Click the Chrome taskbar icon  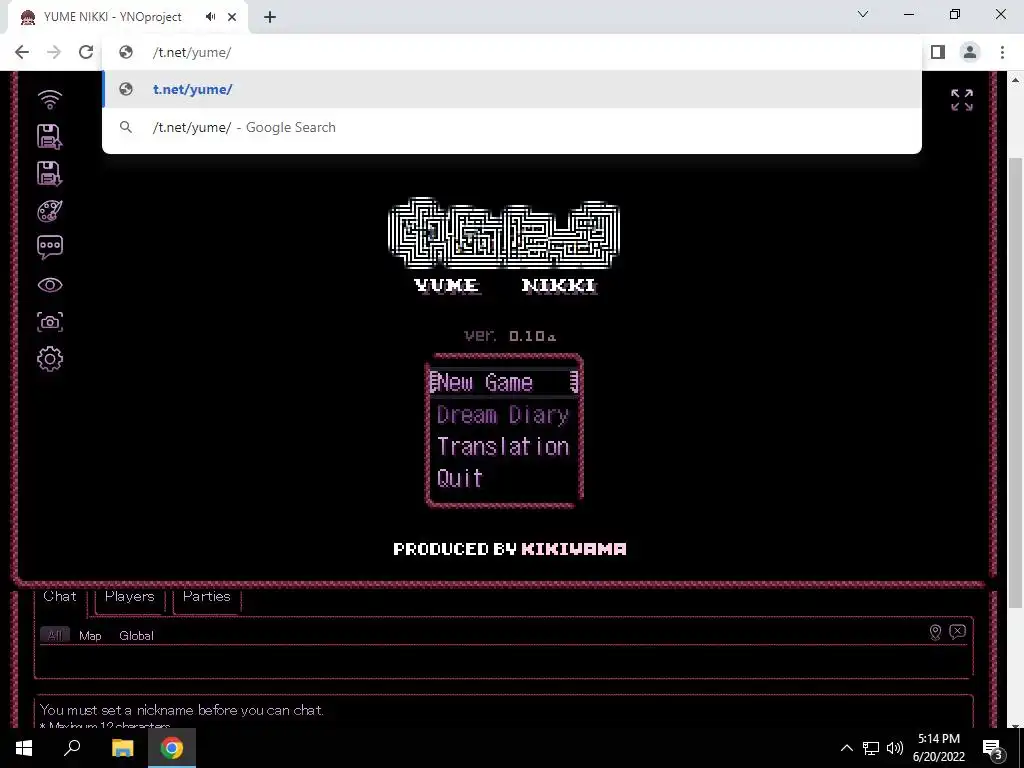[x=172, y=748]
